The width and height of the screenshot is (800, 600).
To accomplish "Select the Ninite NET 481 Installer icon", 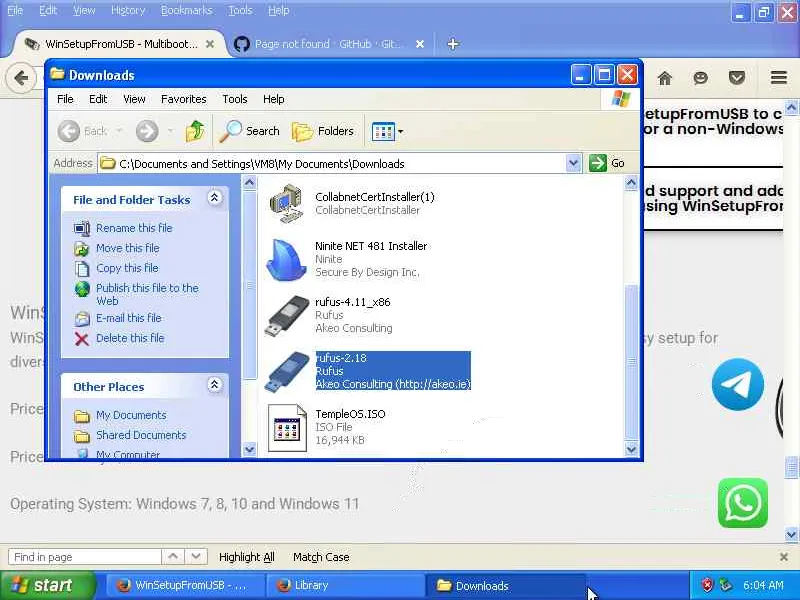I will (x=287, y=259).
